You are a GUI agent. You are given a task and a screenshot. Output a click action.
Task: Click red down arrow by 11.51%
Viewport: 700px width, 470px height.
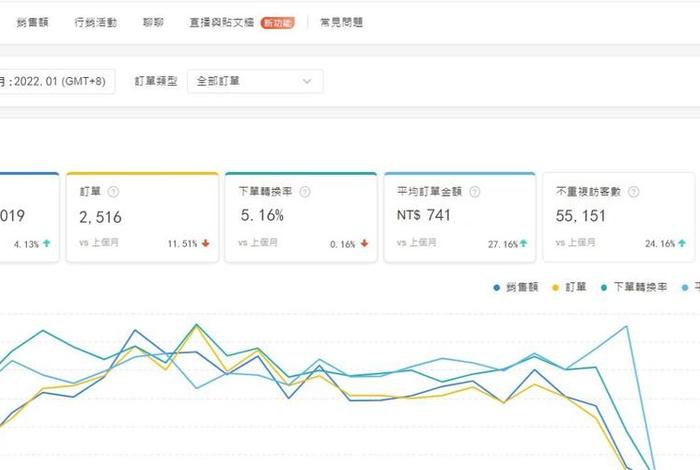pos(205,243)
